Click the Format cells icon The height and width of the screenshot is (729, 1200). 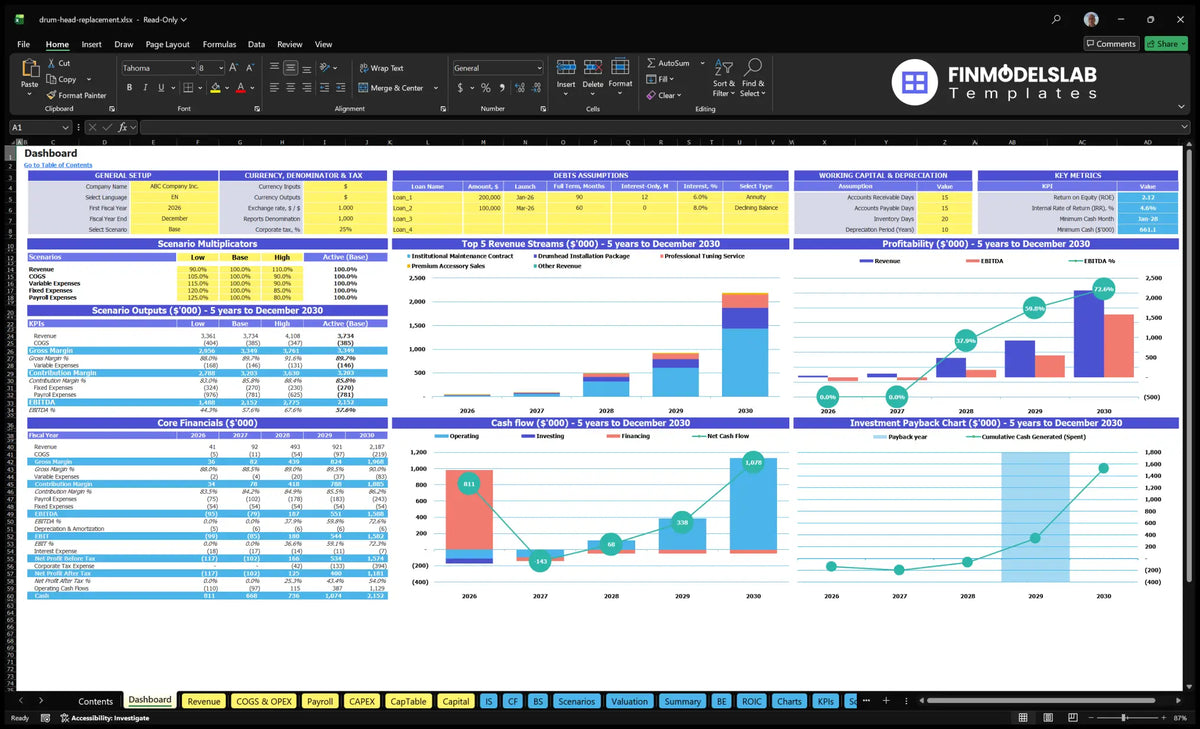pyautogui.click(x=620, y=67)
